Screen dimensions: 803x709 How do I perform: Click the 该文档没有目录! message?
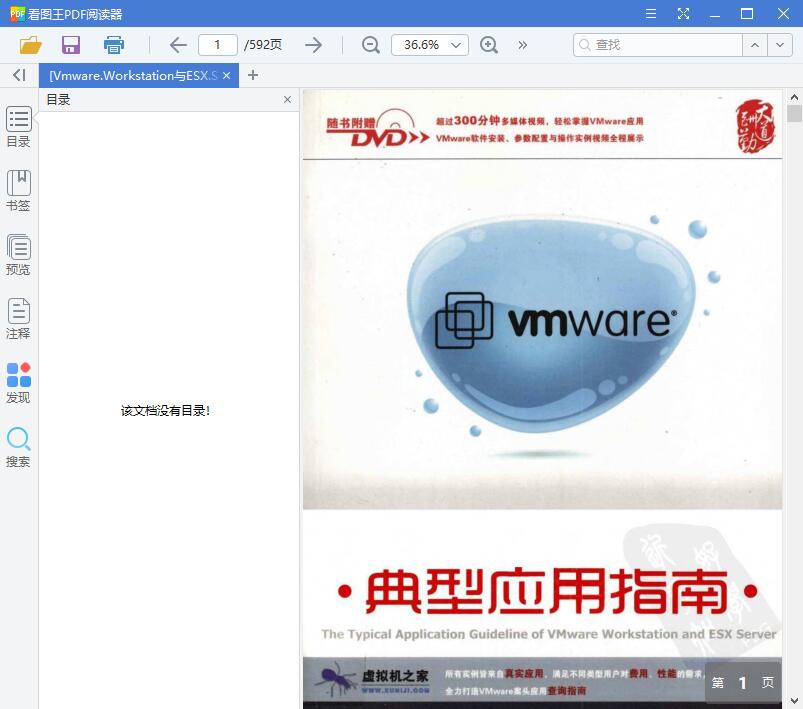coord(165,411)
